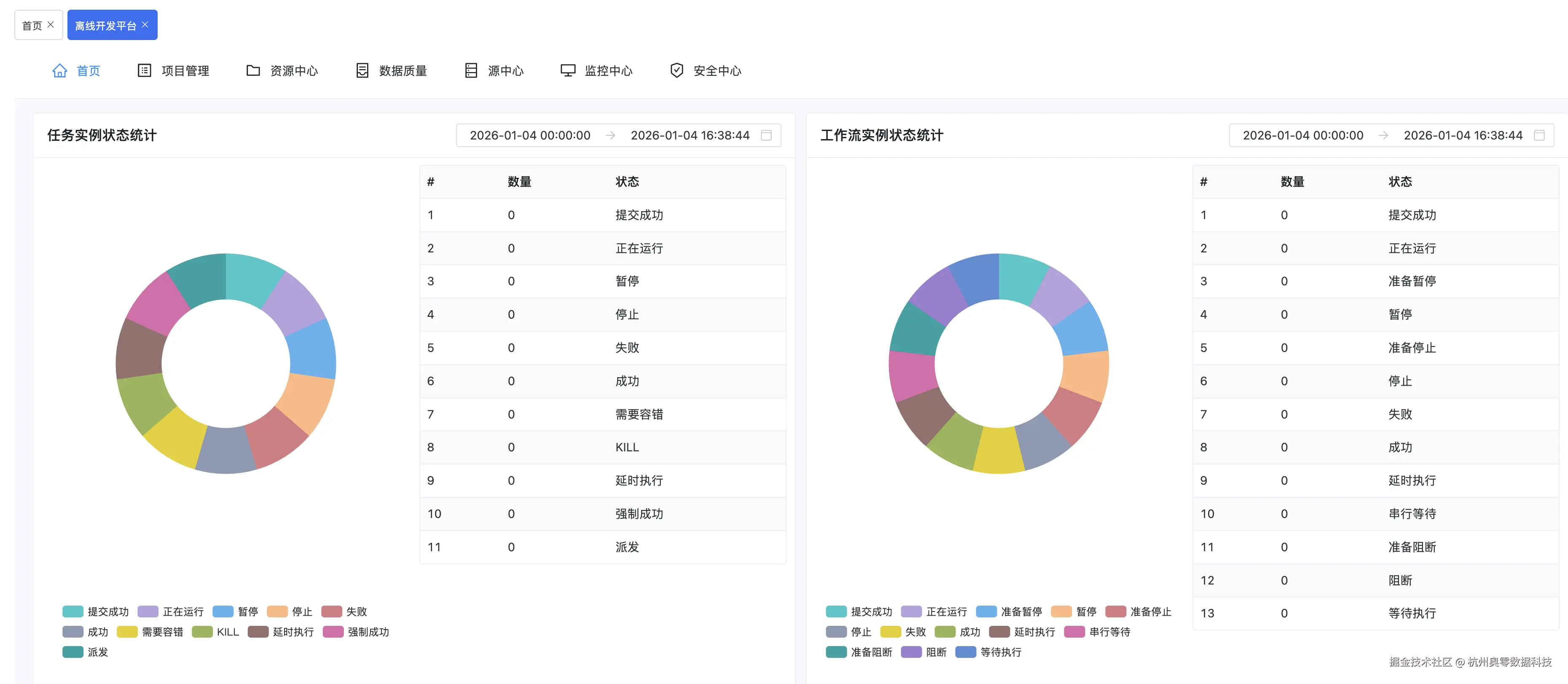
Task: Close the 离线开发平台 tab
Action: (x=145, y=25)
